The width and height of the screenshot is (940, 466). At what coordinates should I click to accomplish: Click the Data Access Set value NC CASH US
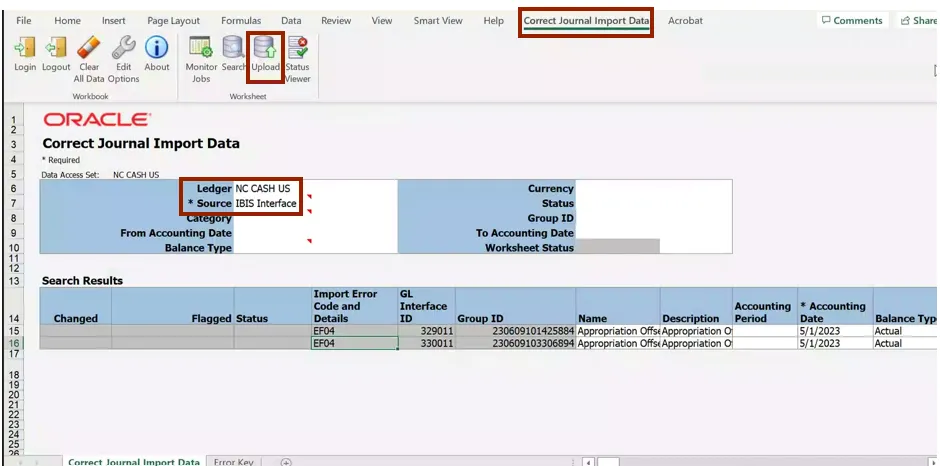pos(136,175)
